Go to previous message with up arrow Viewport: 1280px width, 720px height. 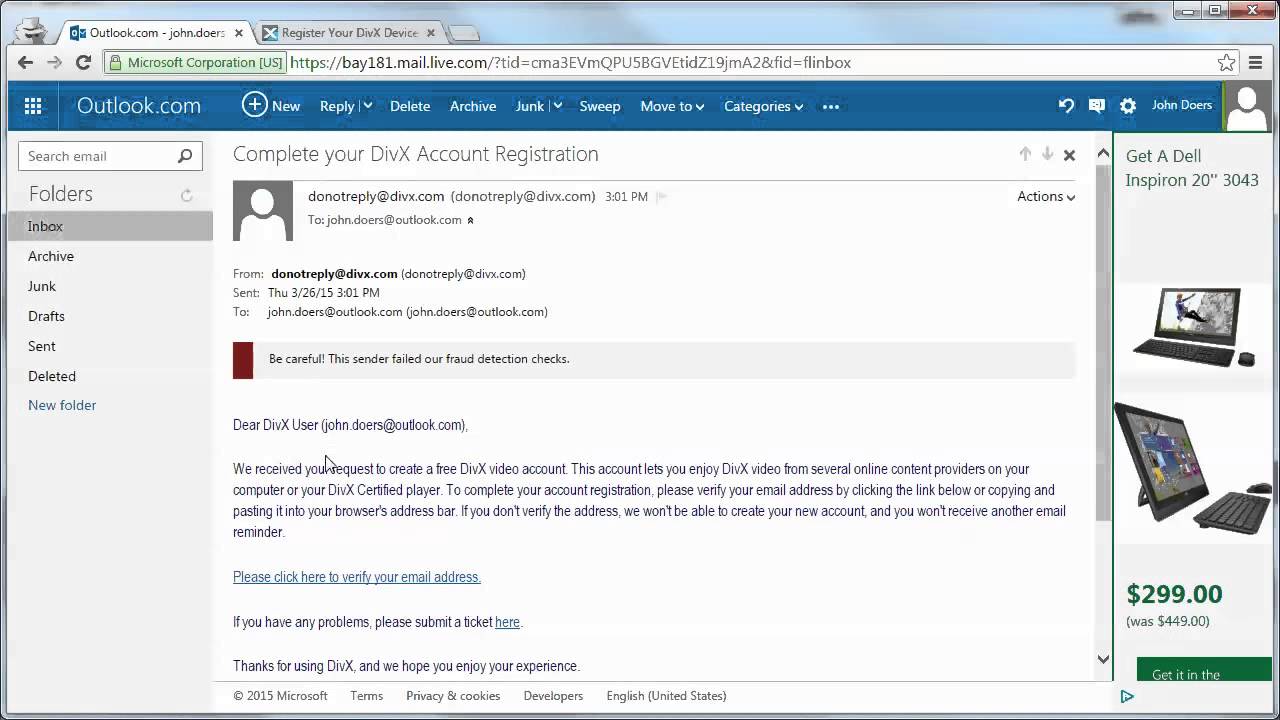coord(1025,154)
